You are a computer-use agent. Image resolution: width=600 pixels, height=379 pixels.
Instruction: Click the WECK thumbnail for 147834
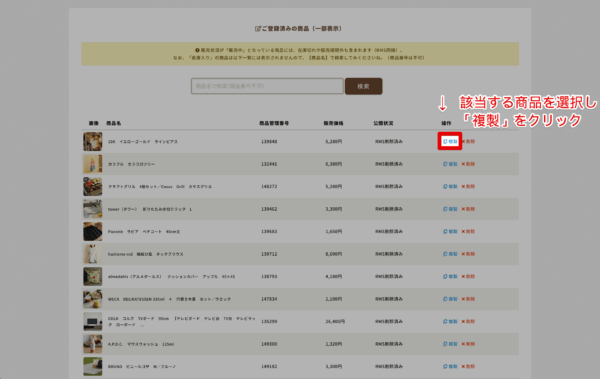pos(93,299)
